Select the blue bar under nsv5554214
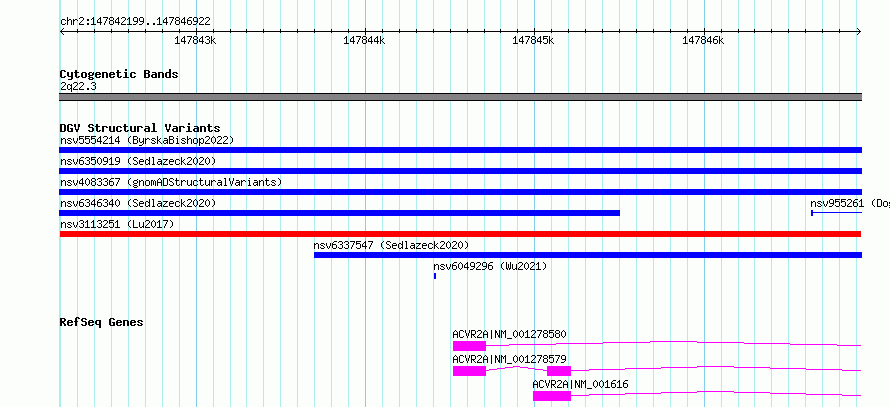890x407 pixels. 460,150
